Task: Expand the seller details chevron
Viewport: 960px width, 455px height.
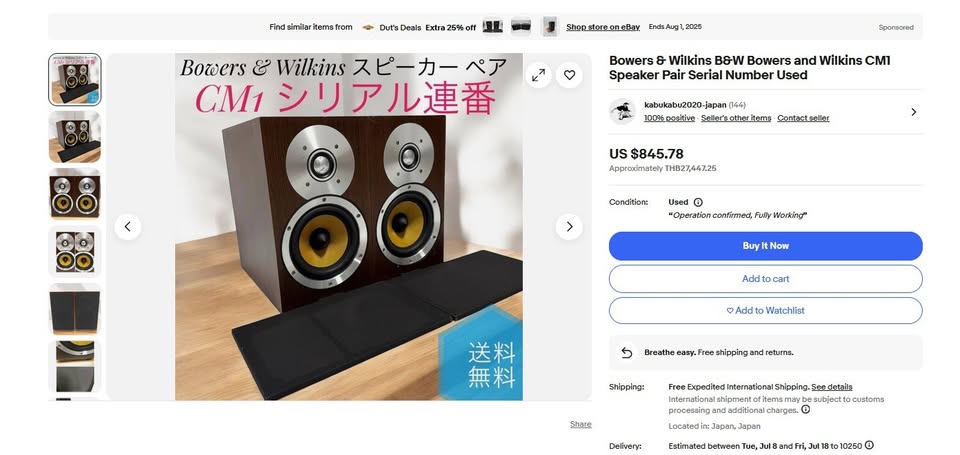Action: (x=913, y=112)
